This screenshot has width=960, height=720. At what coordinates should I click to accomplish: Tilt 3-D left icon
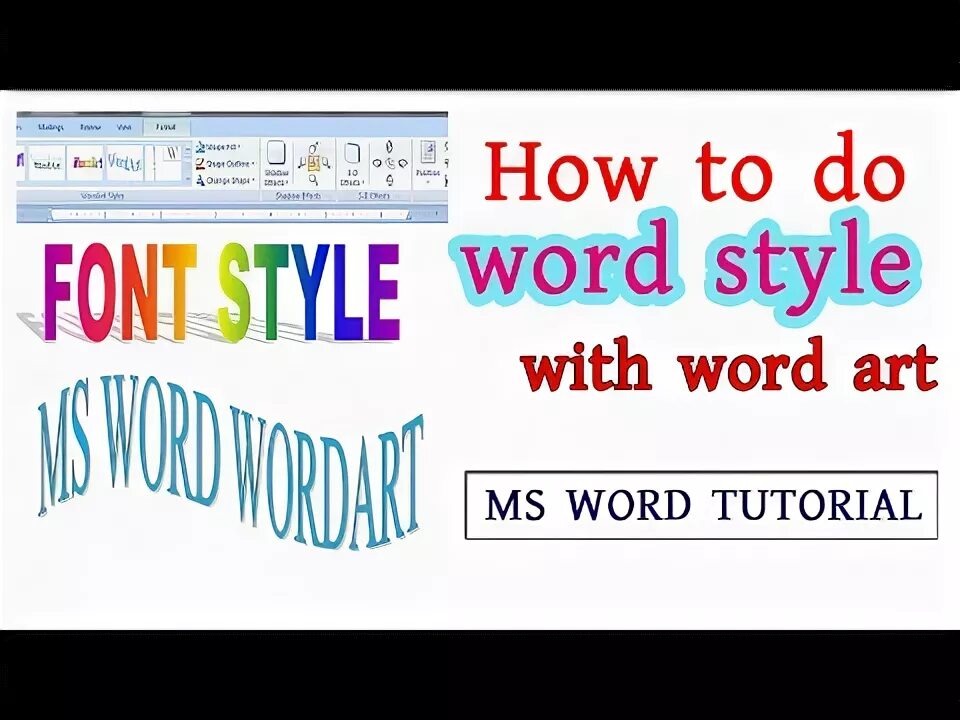(x=377, y=163)
